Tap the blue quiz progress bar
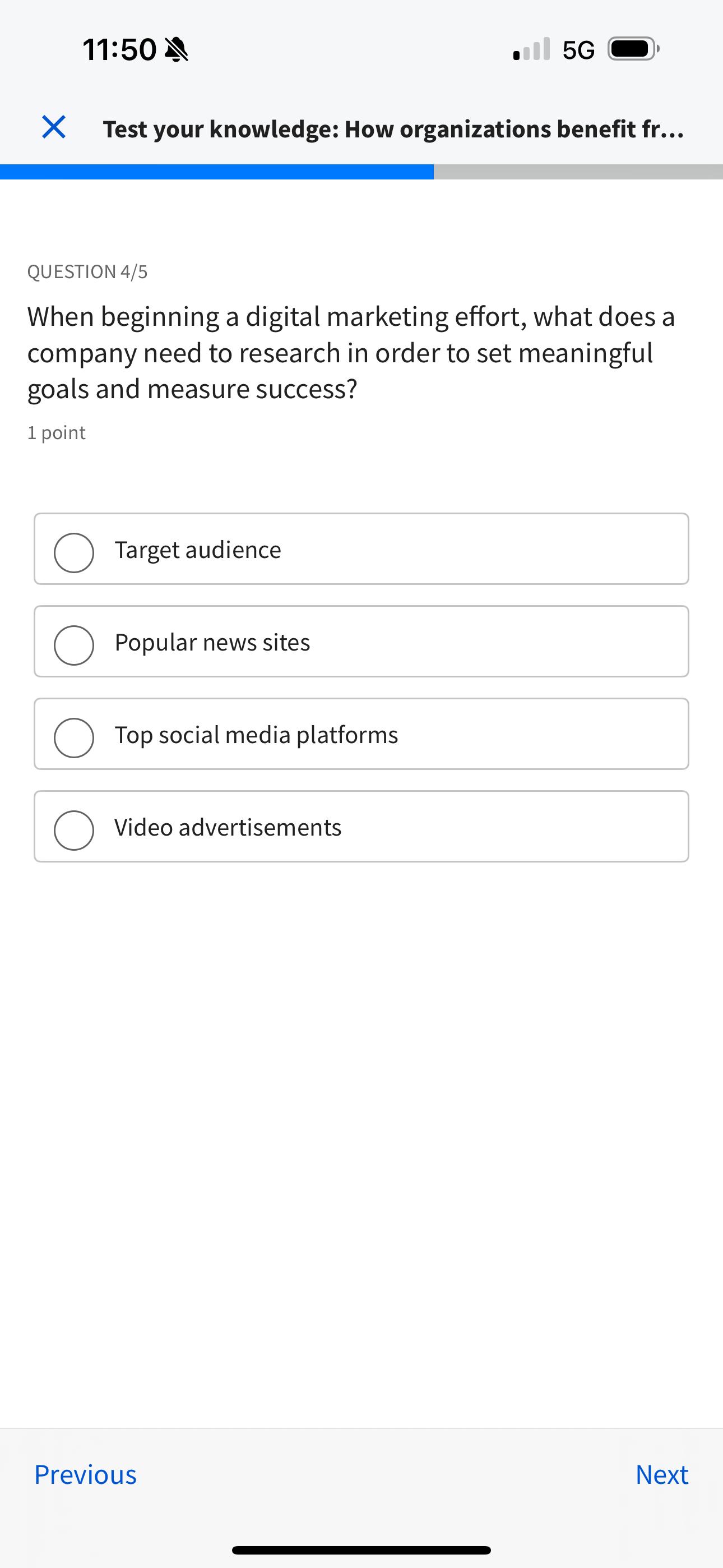The width and height of the screenshot is (723, 1568). (x=216, y=170)
